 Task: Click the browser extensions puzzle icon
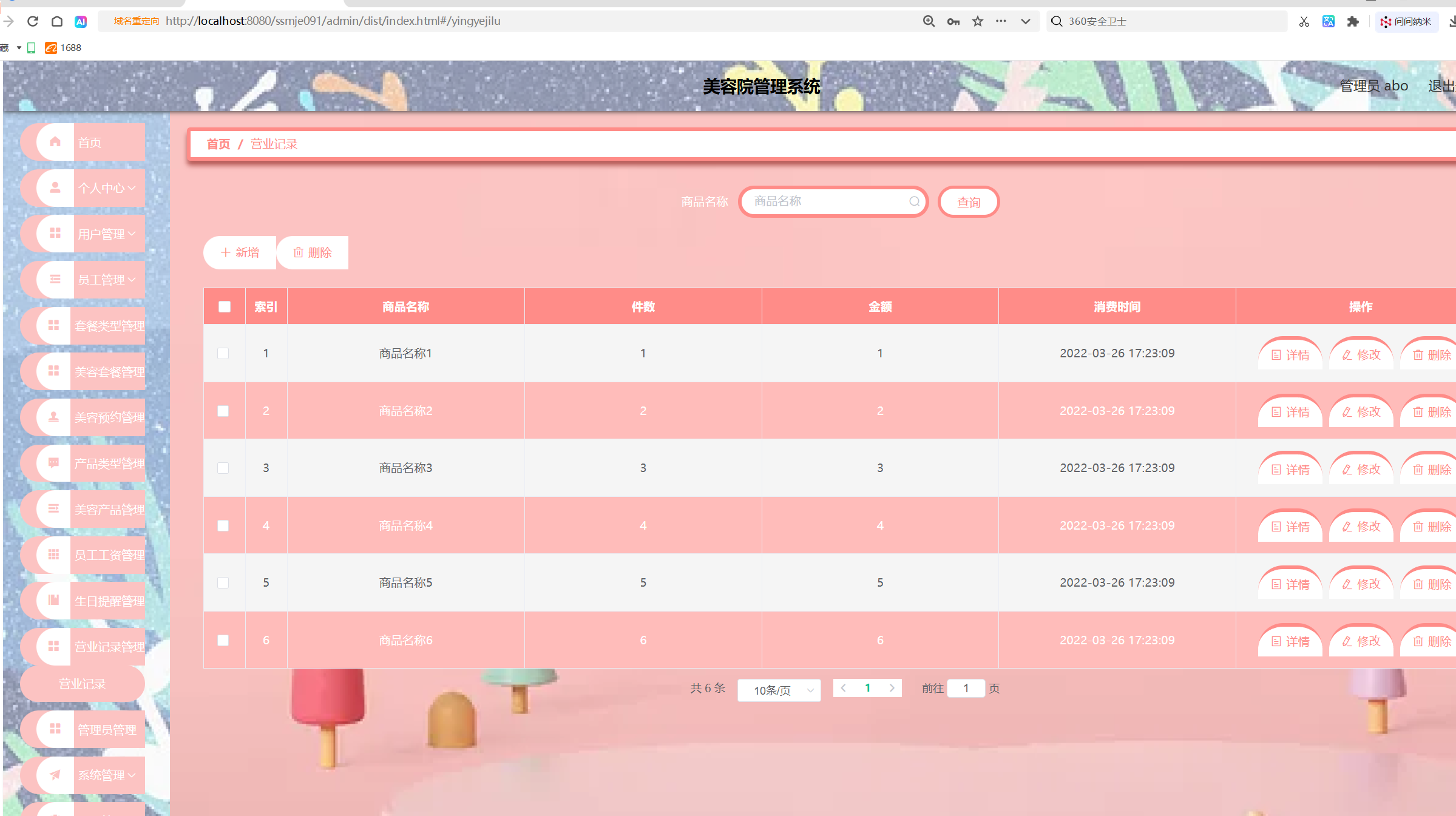click(1353, 21)
